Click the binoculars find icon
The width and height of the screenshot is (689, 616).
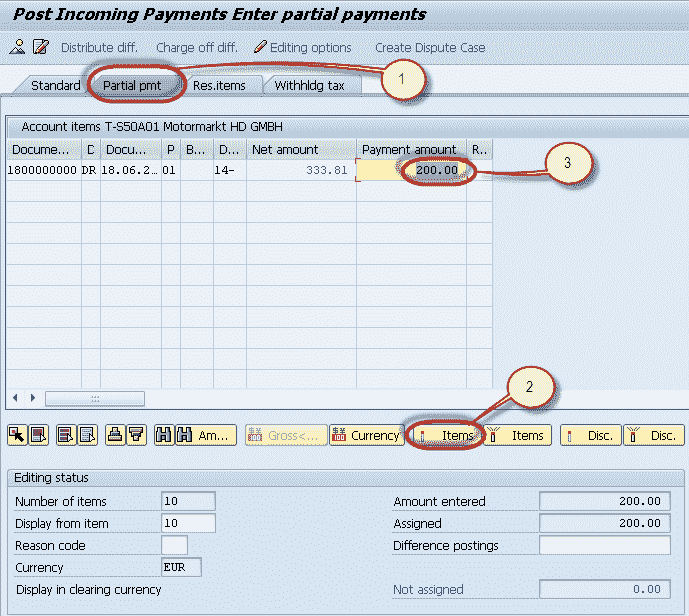(x=164, y=435)
